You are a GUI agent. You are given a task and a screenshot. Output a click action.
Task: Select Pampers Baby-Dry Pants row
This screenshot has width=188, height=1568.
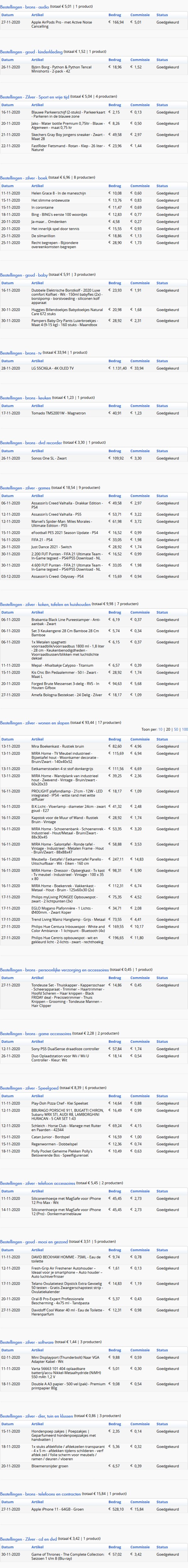pos(94,323)
